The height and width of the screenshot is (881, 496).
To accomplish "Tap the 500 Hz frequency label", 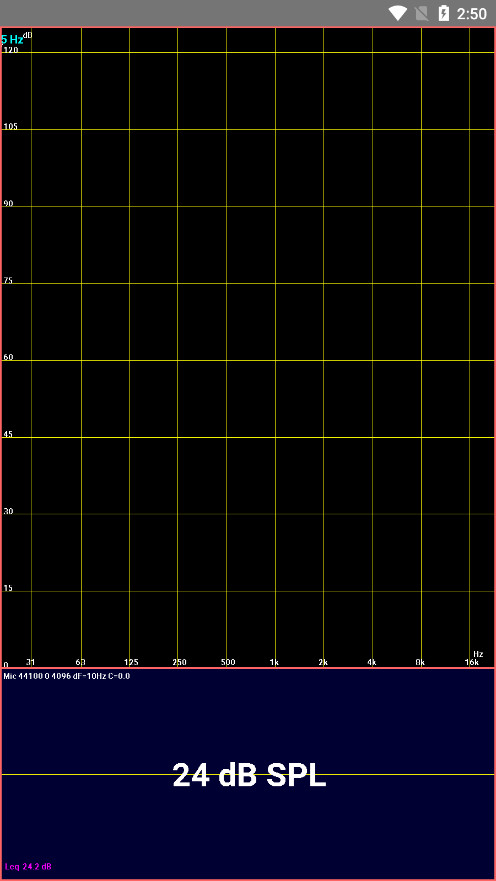I will [228, 662].
